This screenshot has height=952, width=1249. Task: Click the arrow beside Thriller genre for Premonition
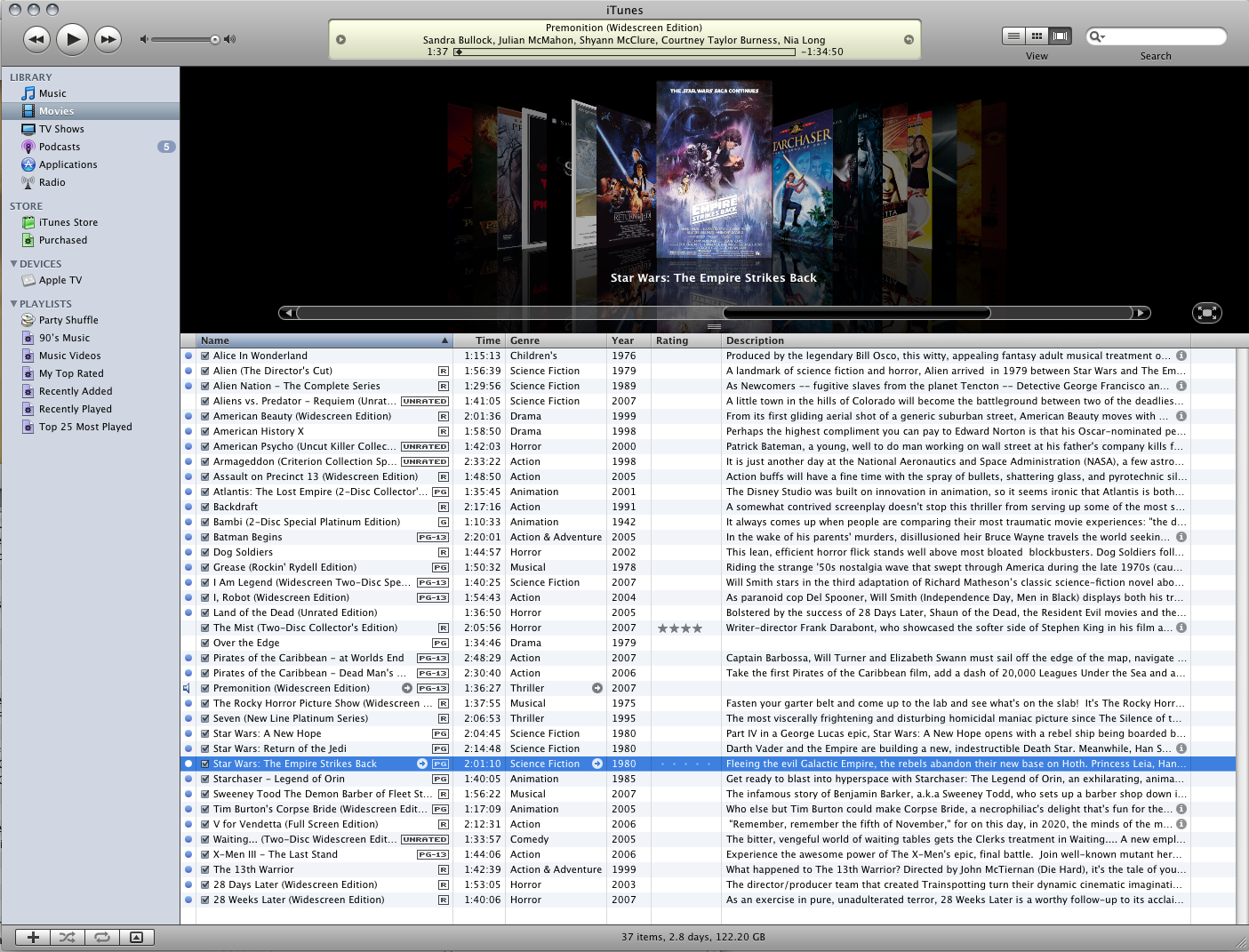click(597, 688)
